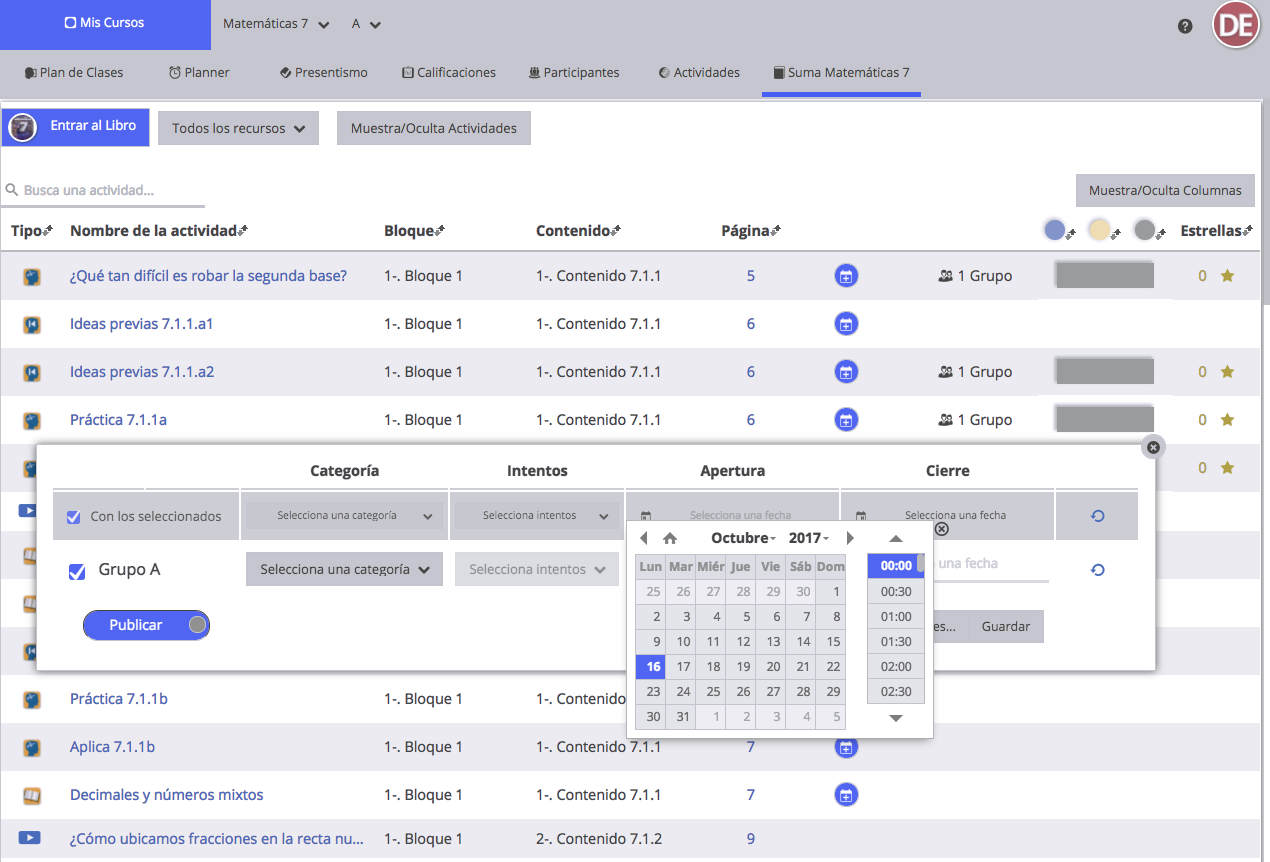Open the Planner tab
Screen dimensions: 1270x862
tap(199, 72)
